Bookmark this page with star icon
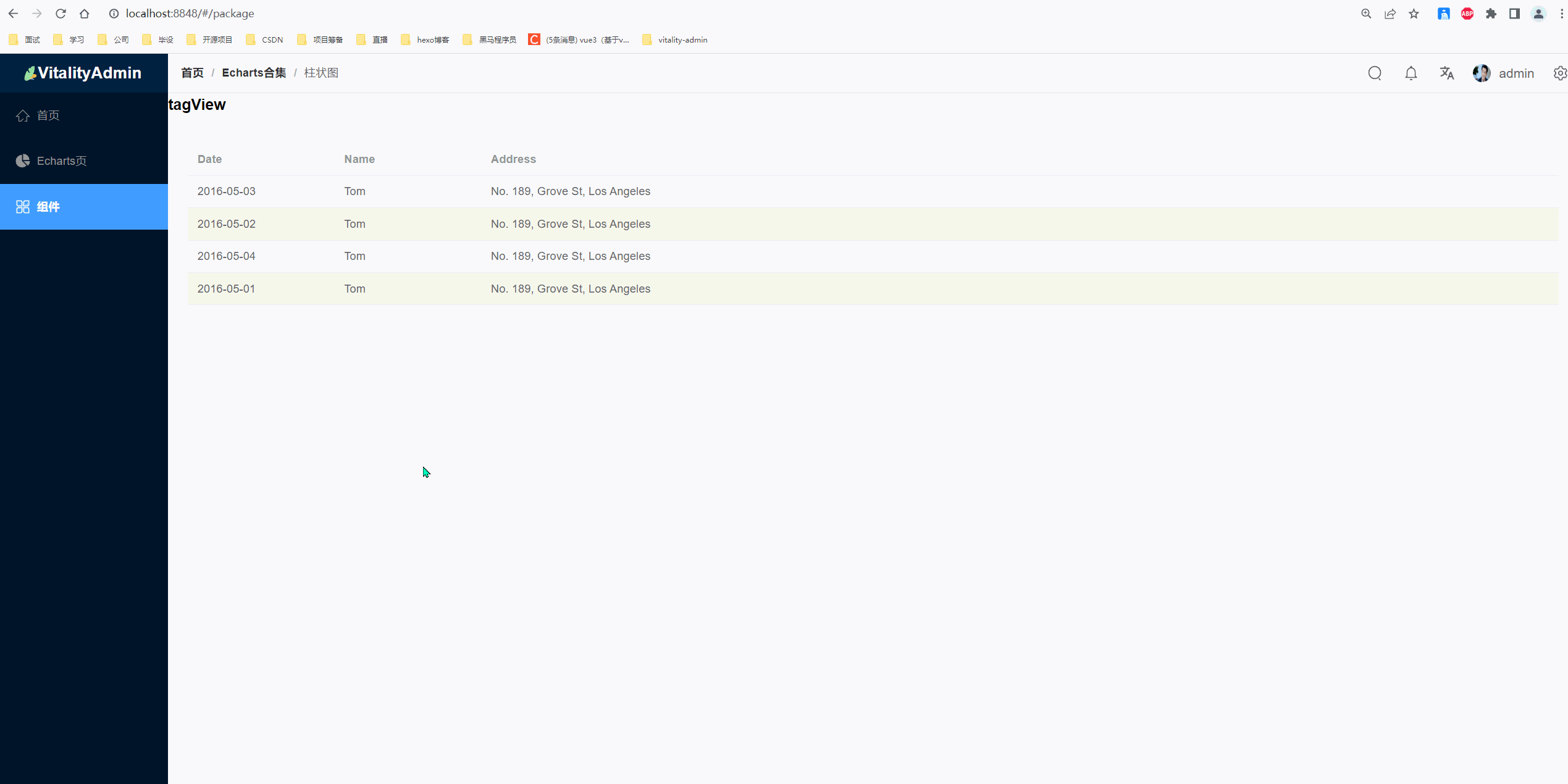The width and height of the screenshot is (1568, 784). pyautogui.click(x=1414, y=14)
